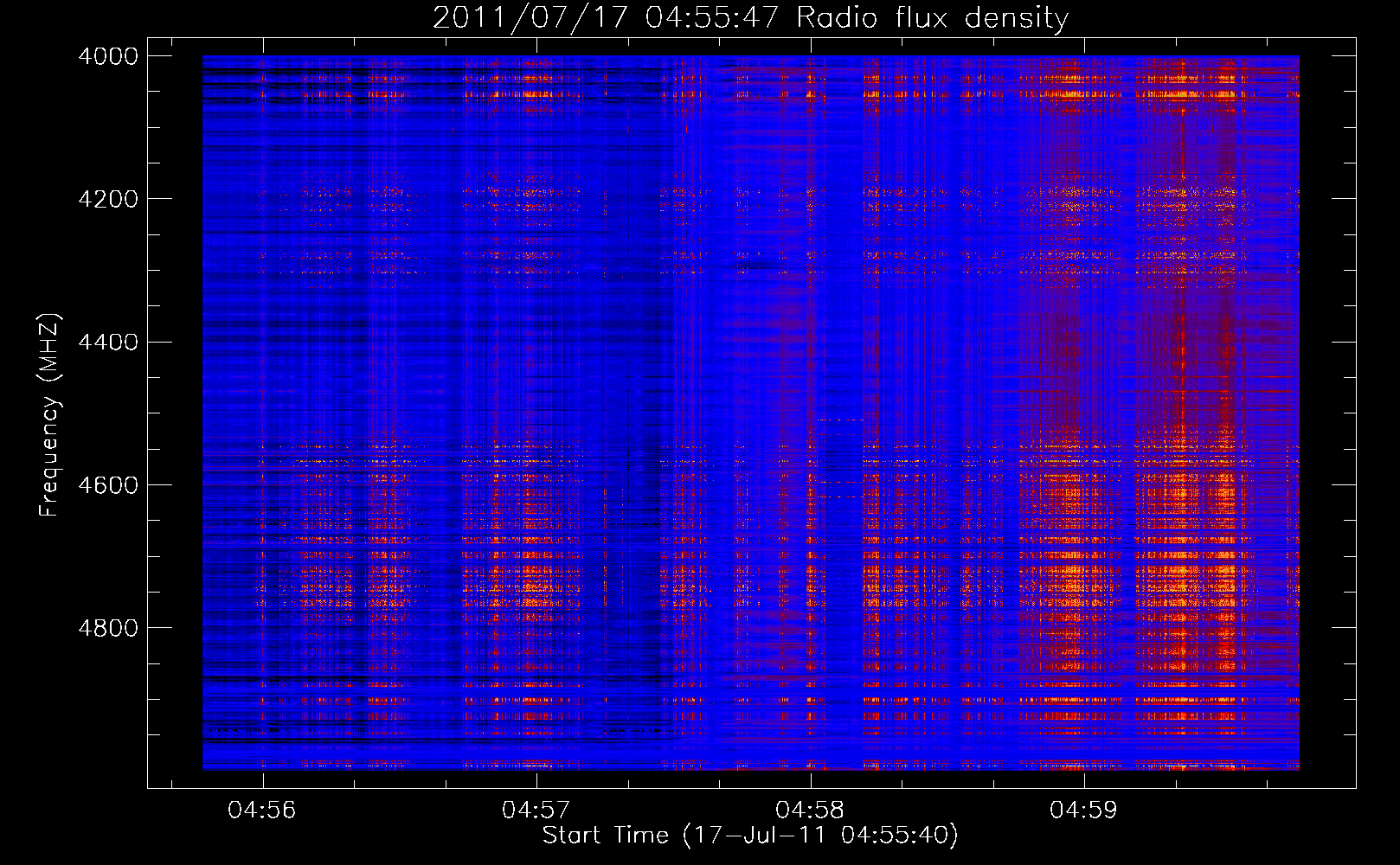The width and height of the screenshot is (1400, 865).
Task: Click the plot title "2011/07/17 04:55:47 Radio flux density"
Action: (750, 17)
